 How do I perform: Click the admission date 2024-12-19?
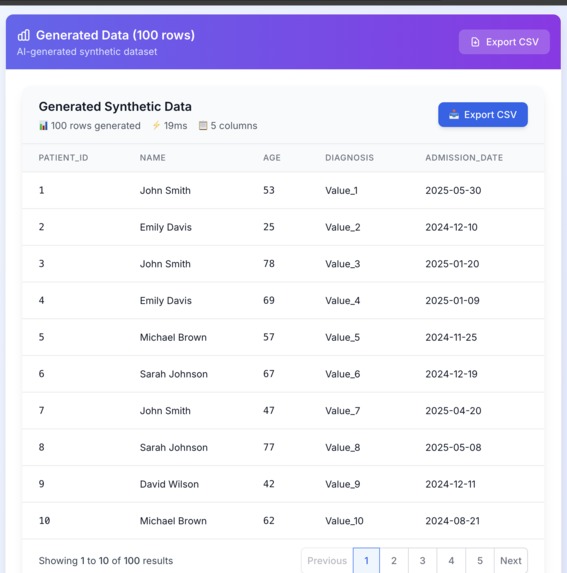[452, 374]
